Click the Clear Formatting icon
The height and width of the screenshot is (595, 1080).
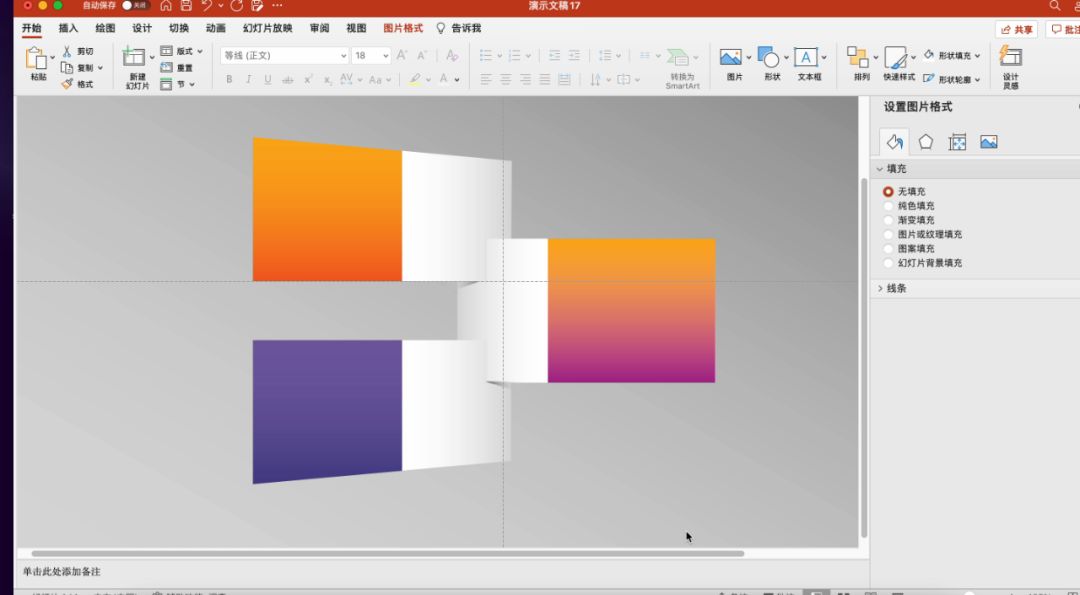[452, 55]
